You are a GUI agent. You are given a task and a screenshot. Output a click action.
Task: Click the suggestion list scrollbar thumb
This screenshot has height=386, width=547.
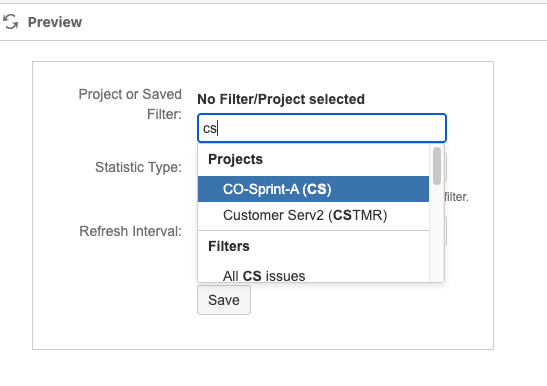click(437, 166)
